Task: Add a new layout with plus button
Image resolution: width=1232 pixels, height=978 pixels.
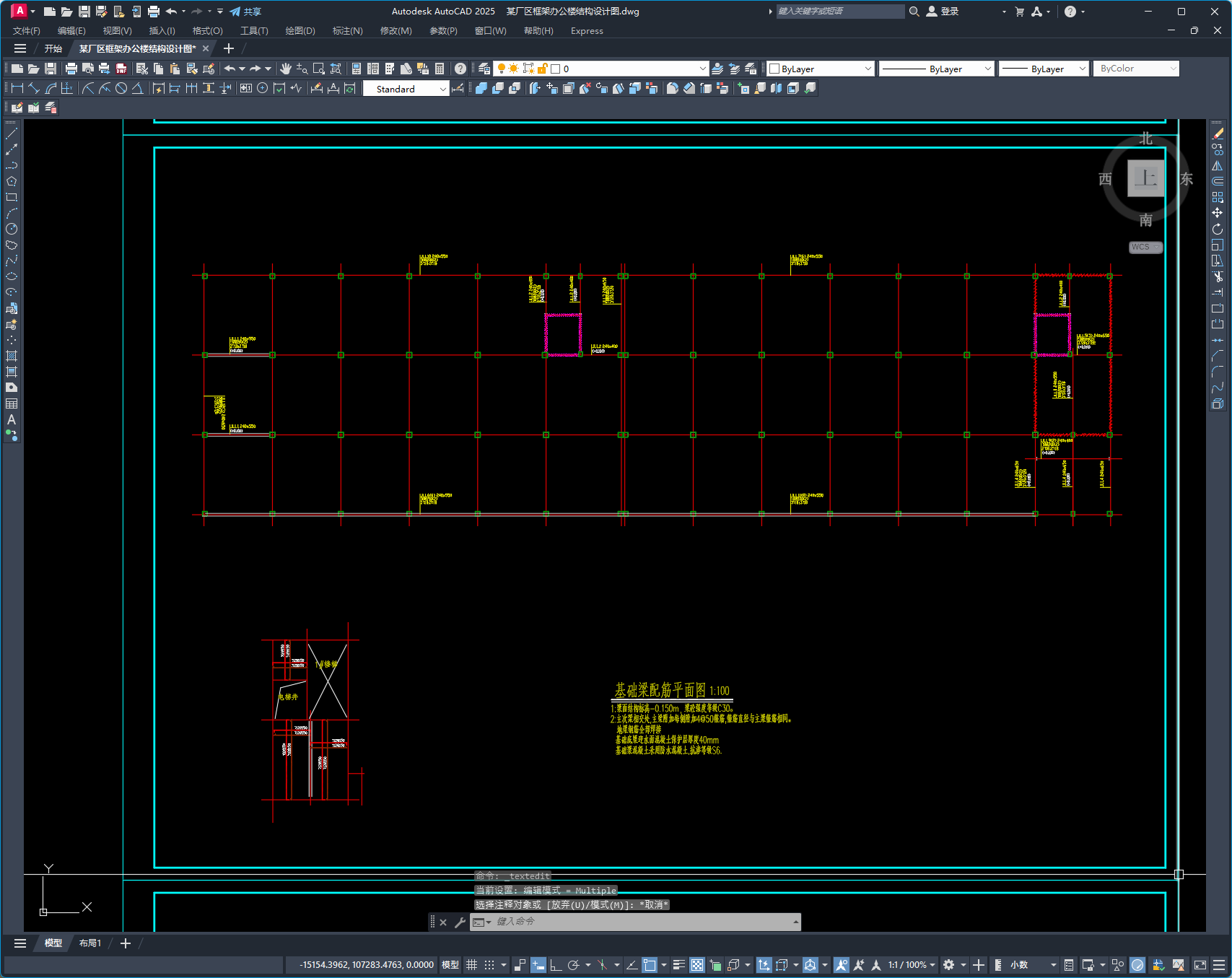Action: (x=126, y=943)
